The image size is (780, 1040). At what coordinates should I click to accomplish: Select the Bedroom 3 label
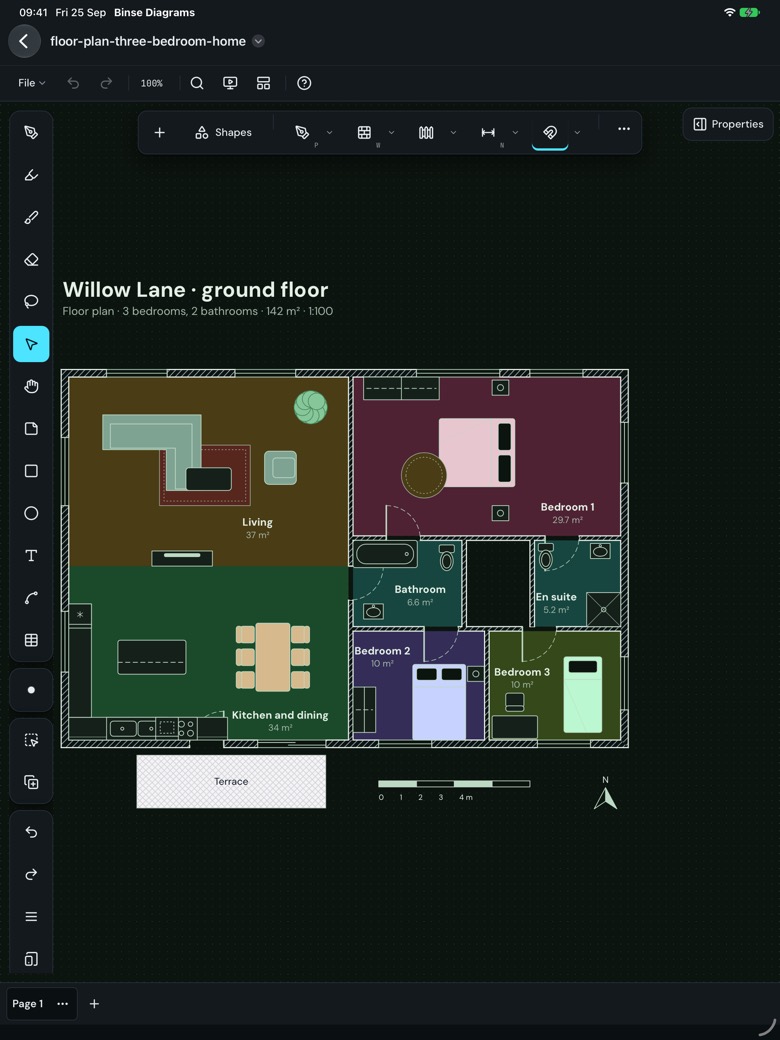pos(521,672)
